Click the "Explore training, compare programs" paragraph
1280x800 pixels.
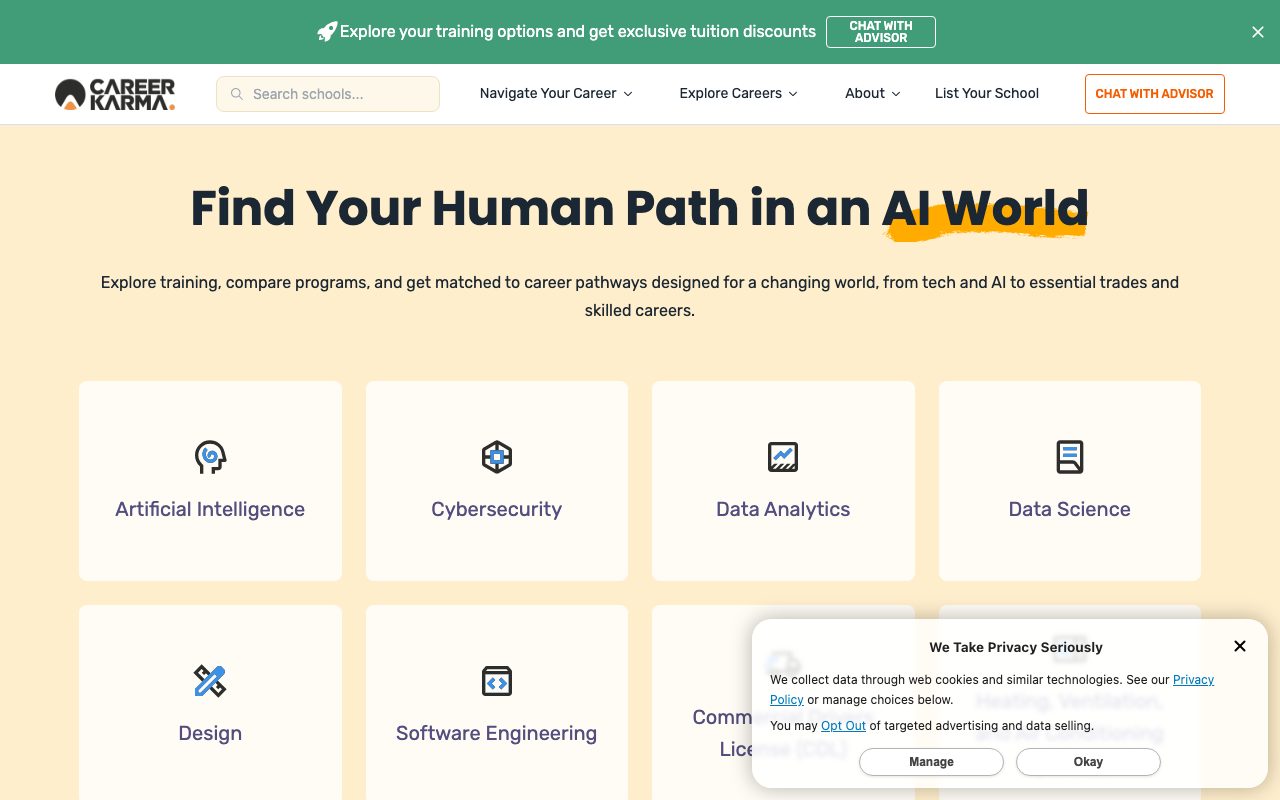click(640, 296)
